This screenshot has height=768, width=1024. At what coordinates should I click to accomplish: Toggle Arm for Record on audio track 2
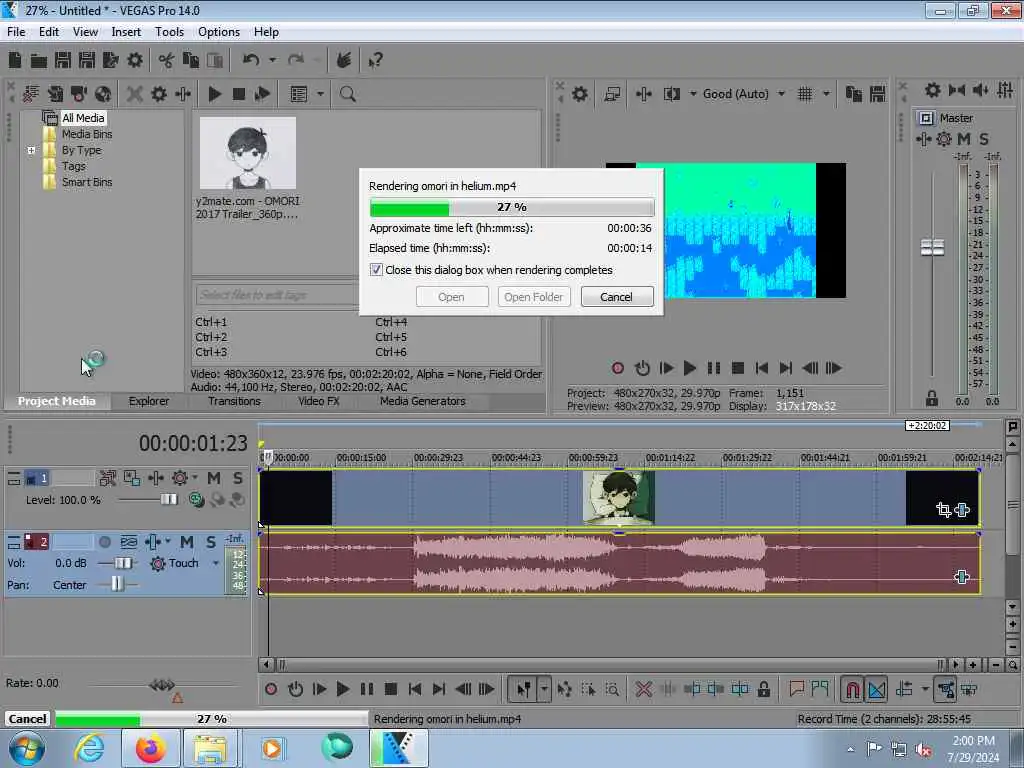[104, 542]
